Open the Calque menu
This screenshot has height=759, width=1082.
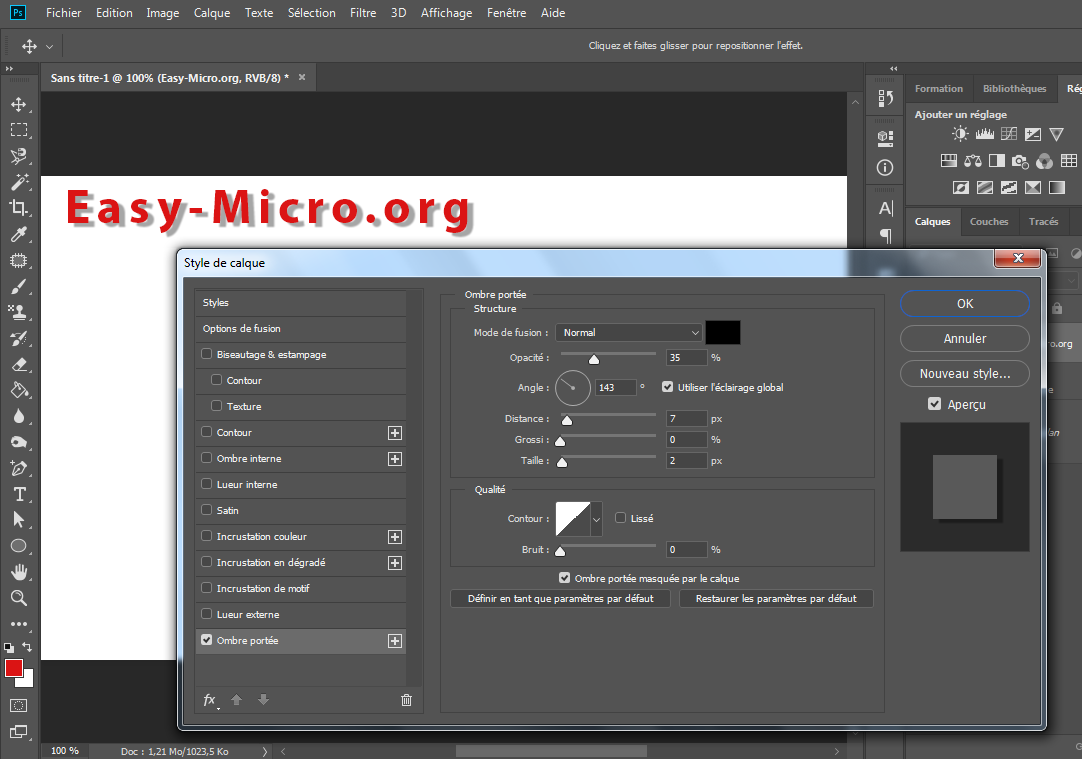click(212, 13)
